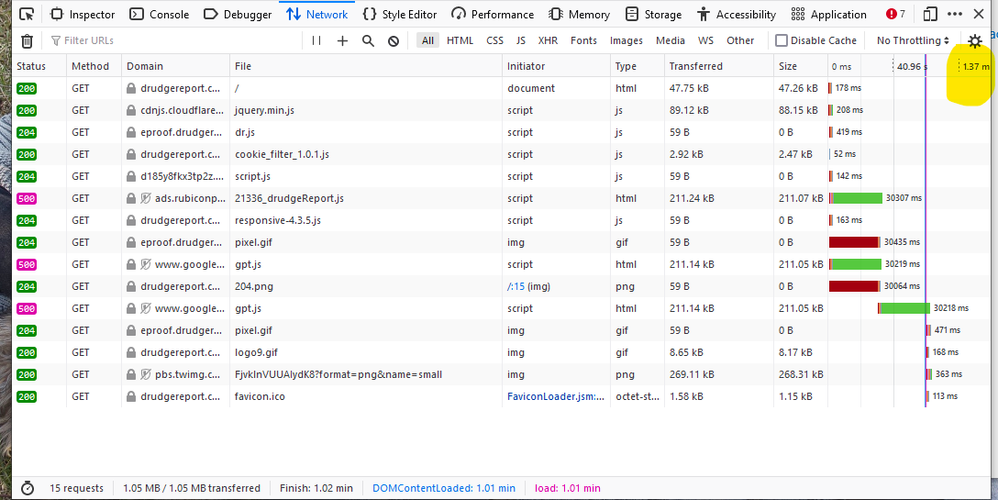
Task: Select the favicon.ico request row
Action: [501, 396]
